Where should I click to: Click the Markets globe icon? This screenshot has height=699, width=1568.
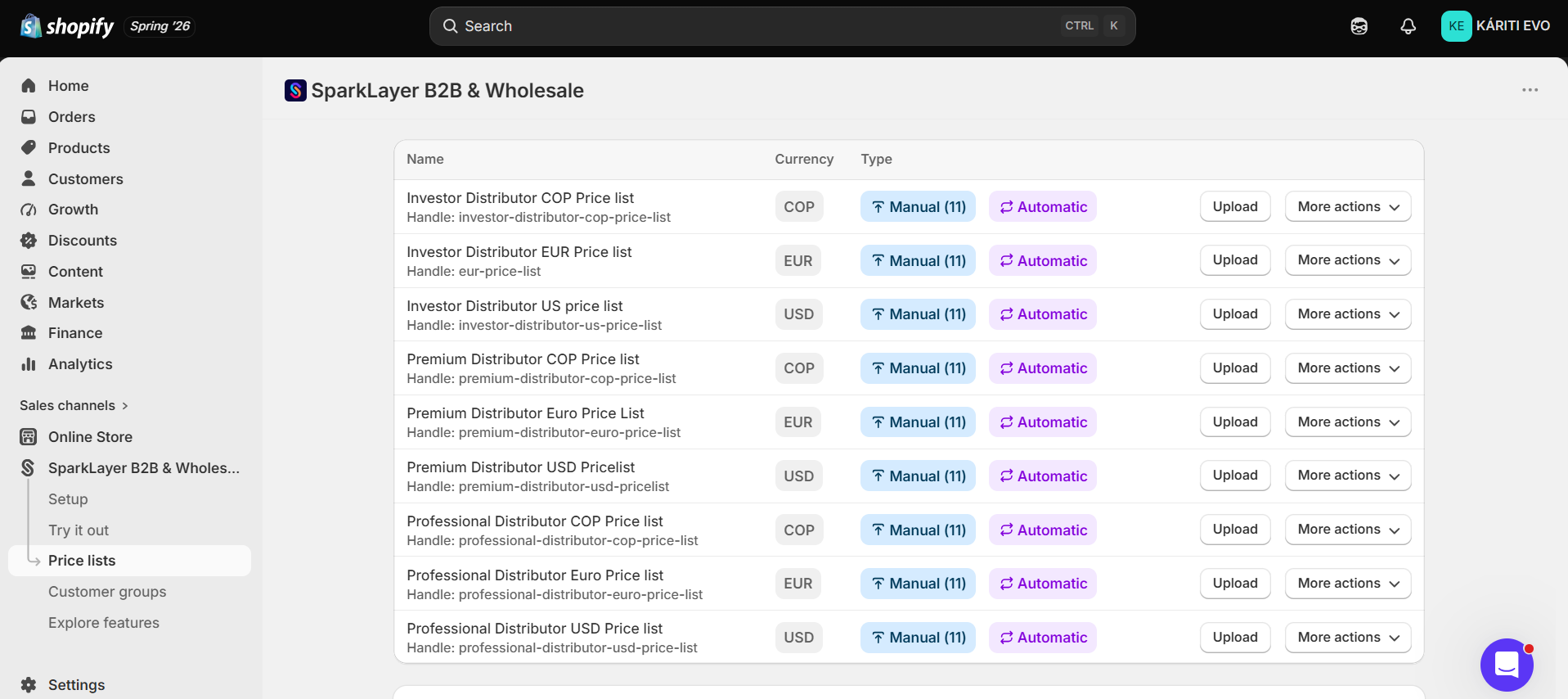click(x=29, y=303)
